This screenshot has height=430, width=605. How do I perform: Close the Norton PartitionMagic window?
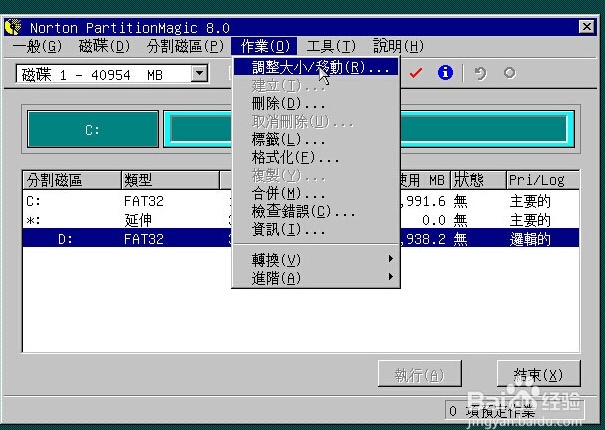tap(586, 27)
